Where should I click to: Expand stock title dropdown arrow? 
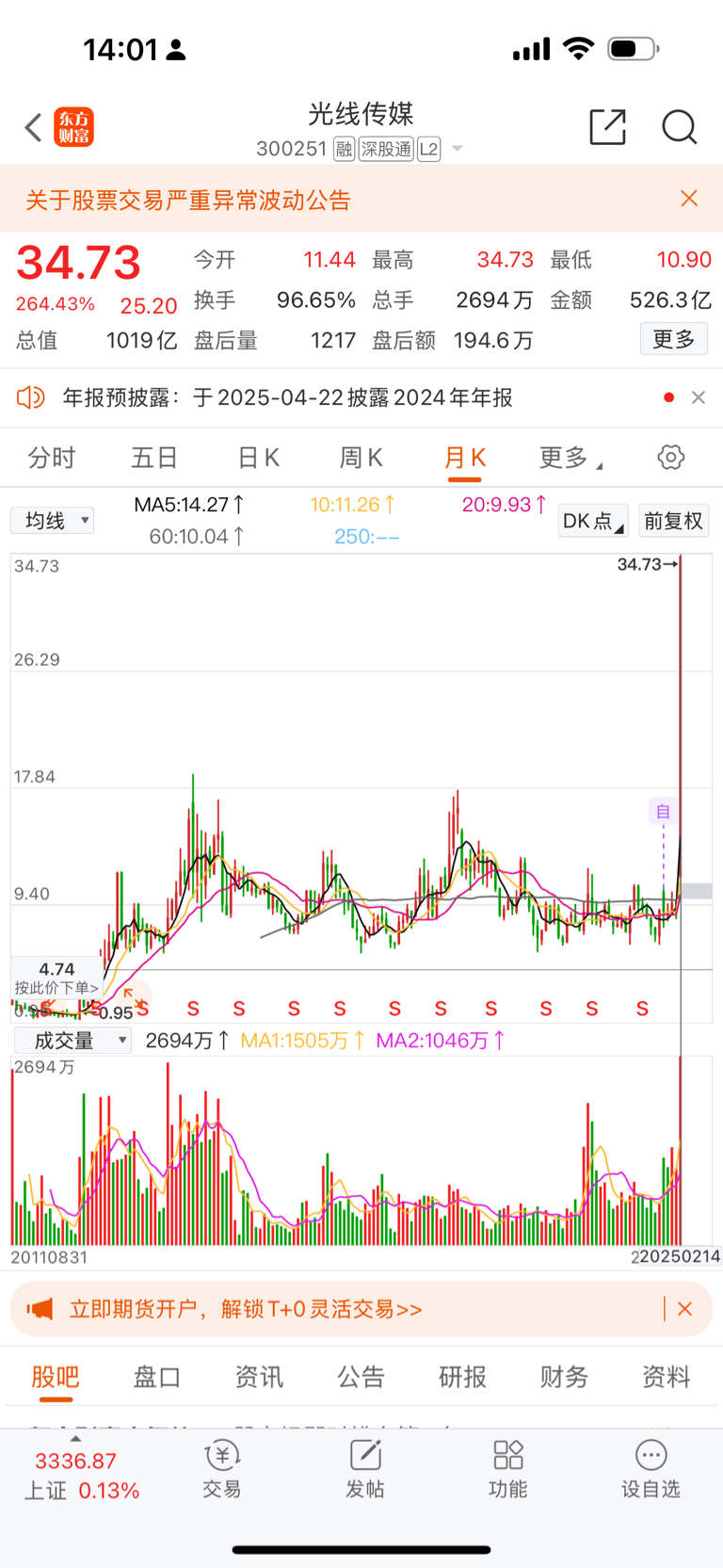(x=458, y=149)
